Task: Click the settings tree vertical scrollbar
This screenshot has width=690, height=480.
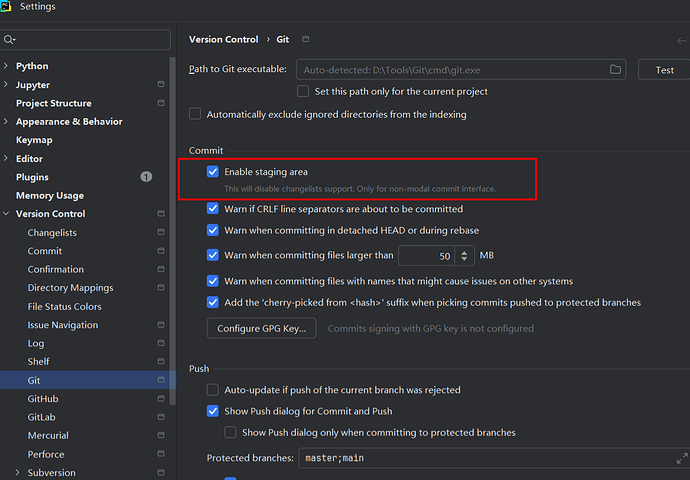Action: pyautogui.click(x=172, y=231)
